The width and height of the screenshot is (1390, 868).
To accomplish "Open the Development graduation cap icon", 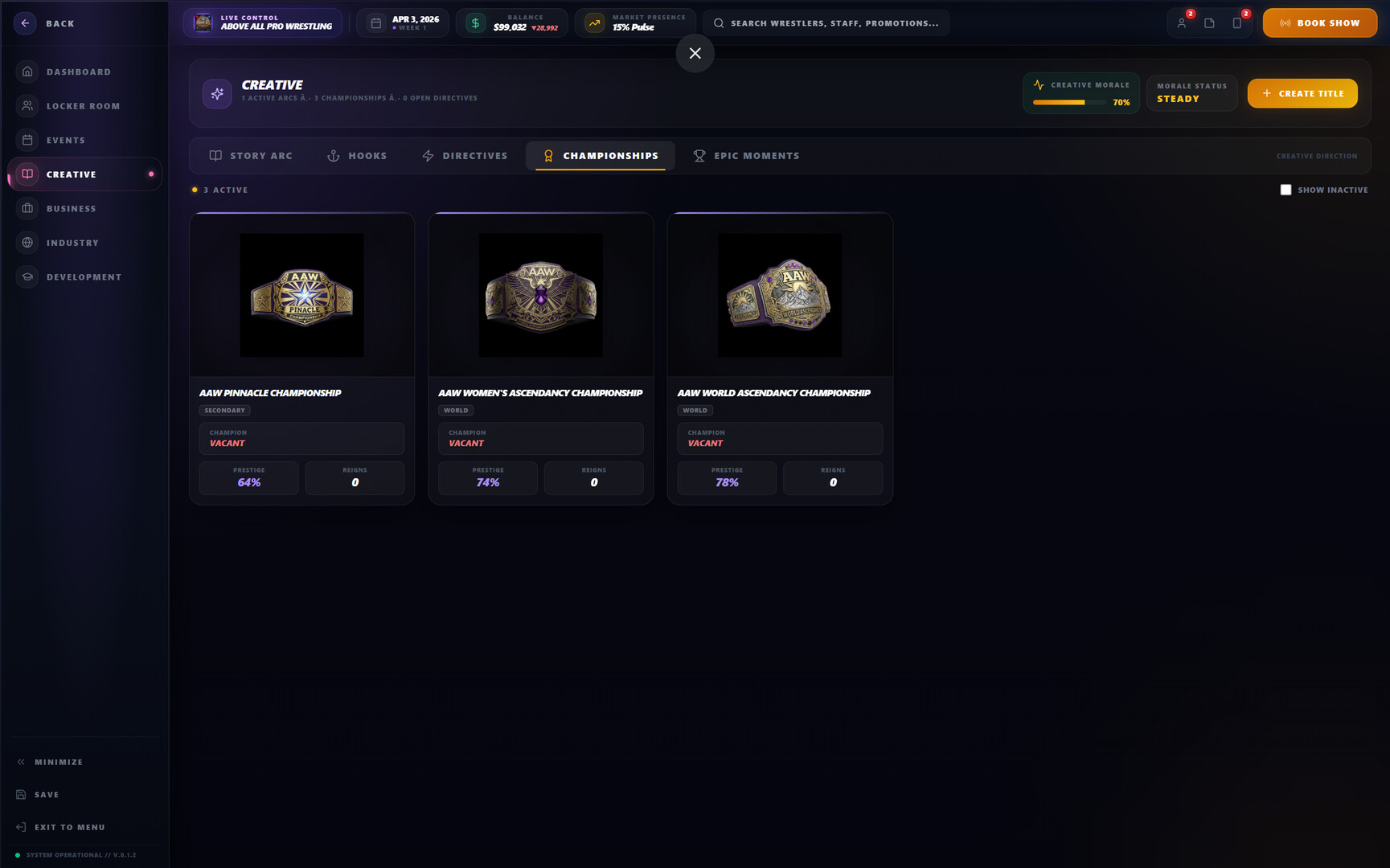I will click(x=27, y=276).
